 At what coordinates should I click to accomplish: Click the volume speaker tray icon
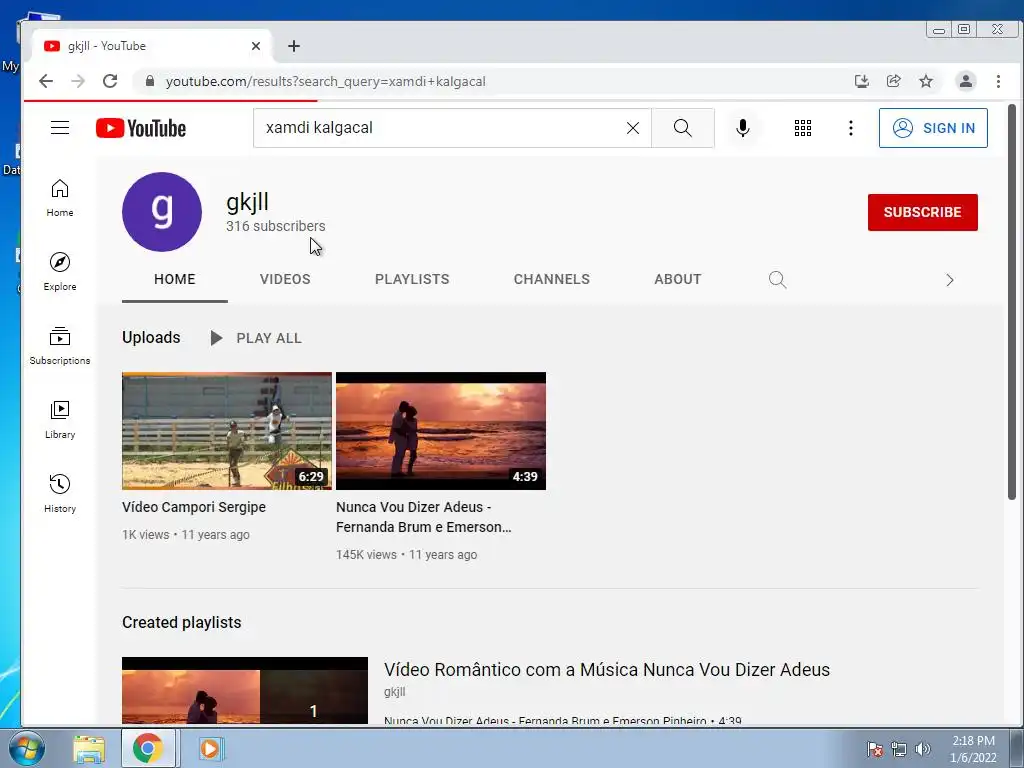point(923,748)
